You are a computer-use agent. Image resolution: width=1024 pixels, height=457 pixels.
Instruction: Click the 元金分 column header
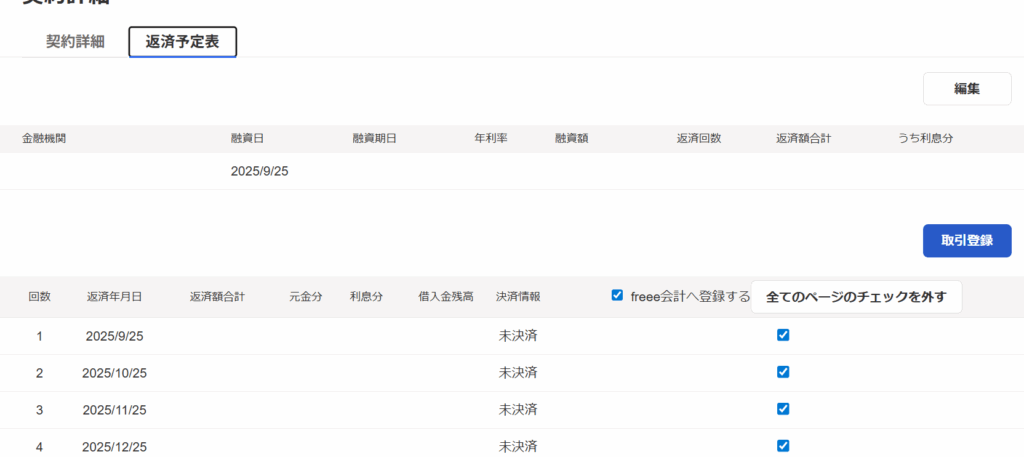306,296
